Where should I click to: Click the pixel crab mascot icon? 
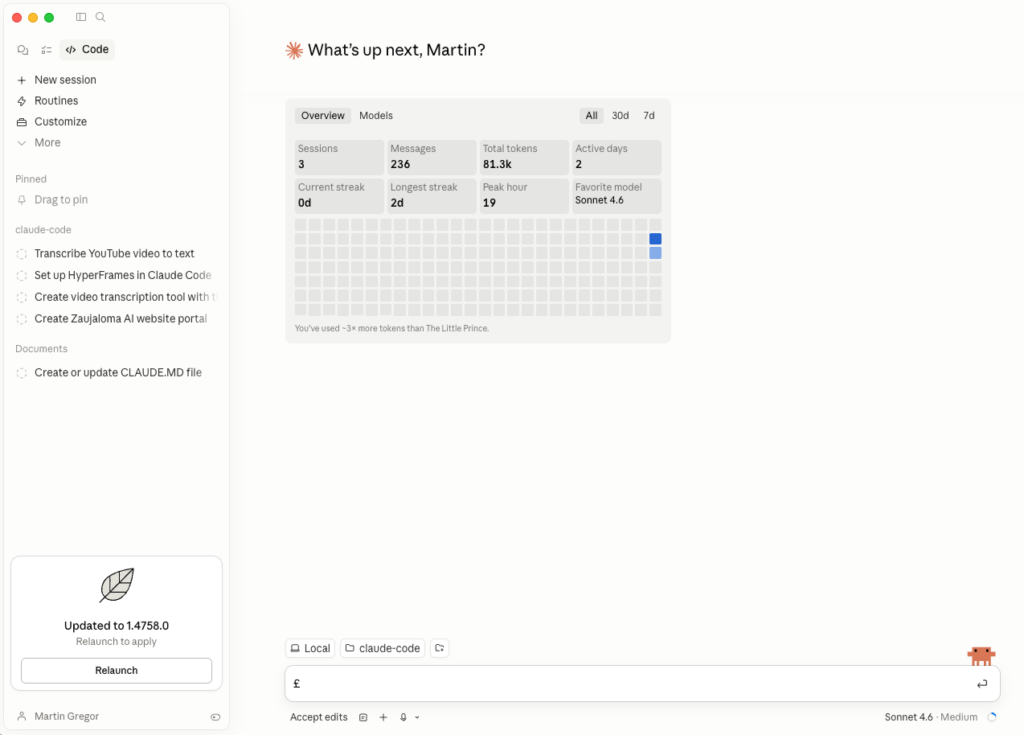(x=981, y=656)
